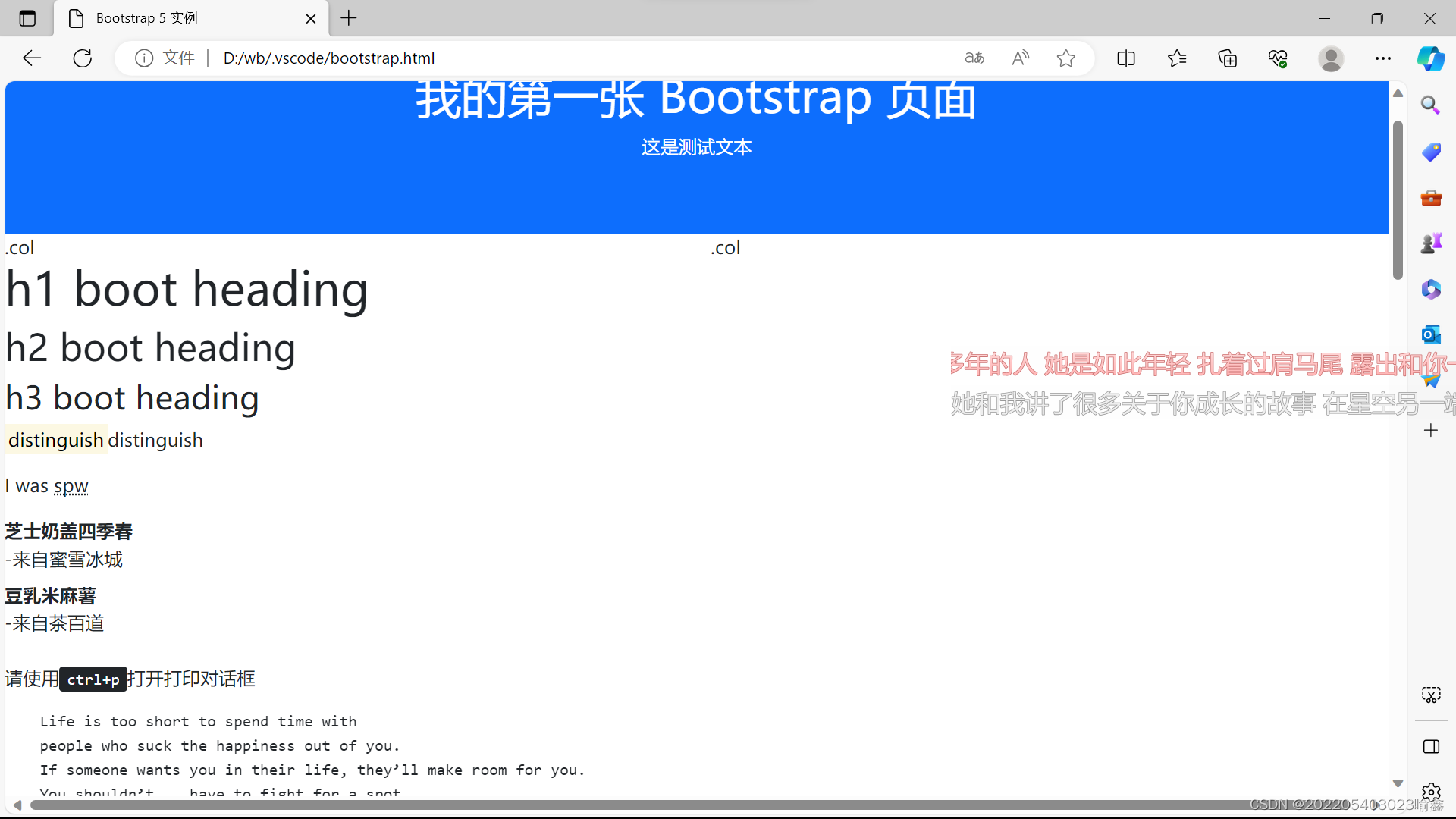This screenshot has height=819, width=1456.
Task: Open the translate page icon
Action: [x=974, y=58]
